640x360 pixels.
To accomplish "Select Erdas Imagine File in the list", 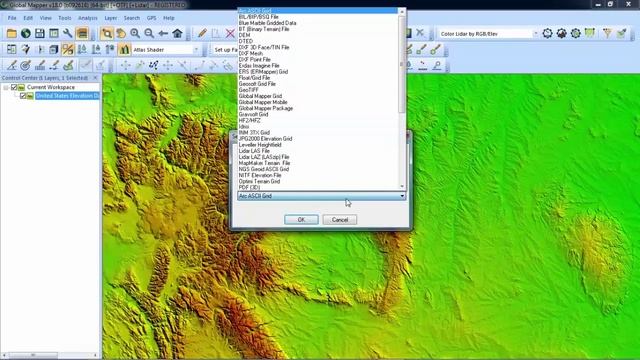I will click(259, 66).
